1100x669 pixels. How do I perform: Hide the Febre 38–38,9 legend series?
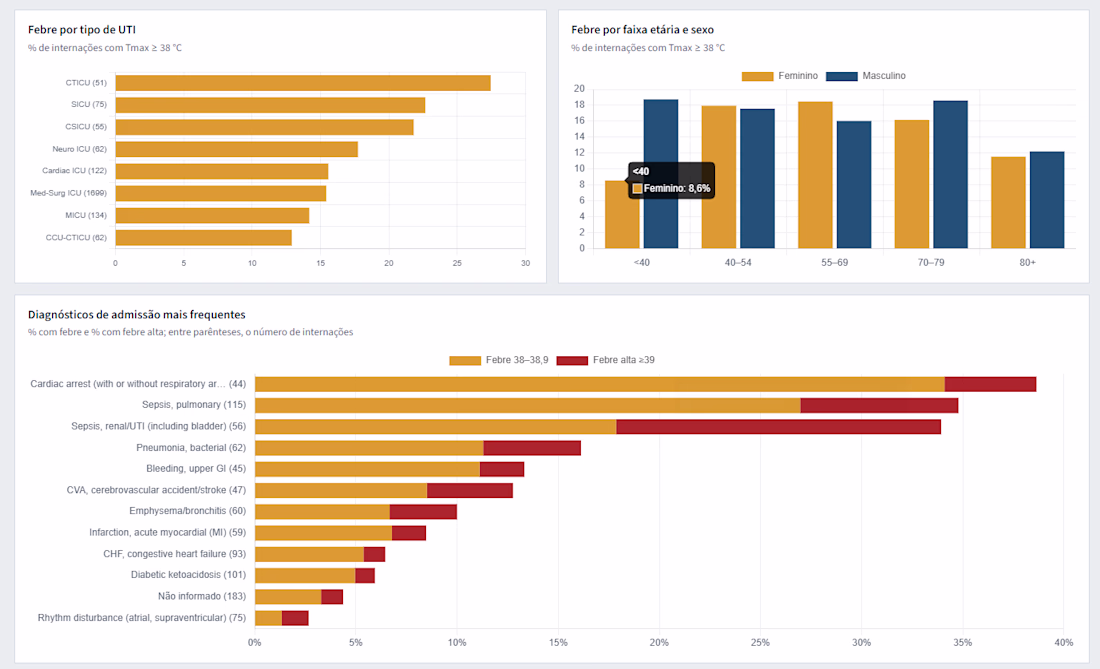pos(499,360)
